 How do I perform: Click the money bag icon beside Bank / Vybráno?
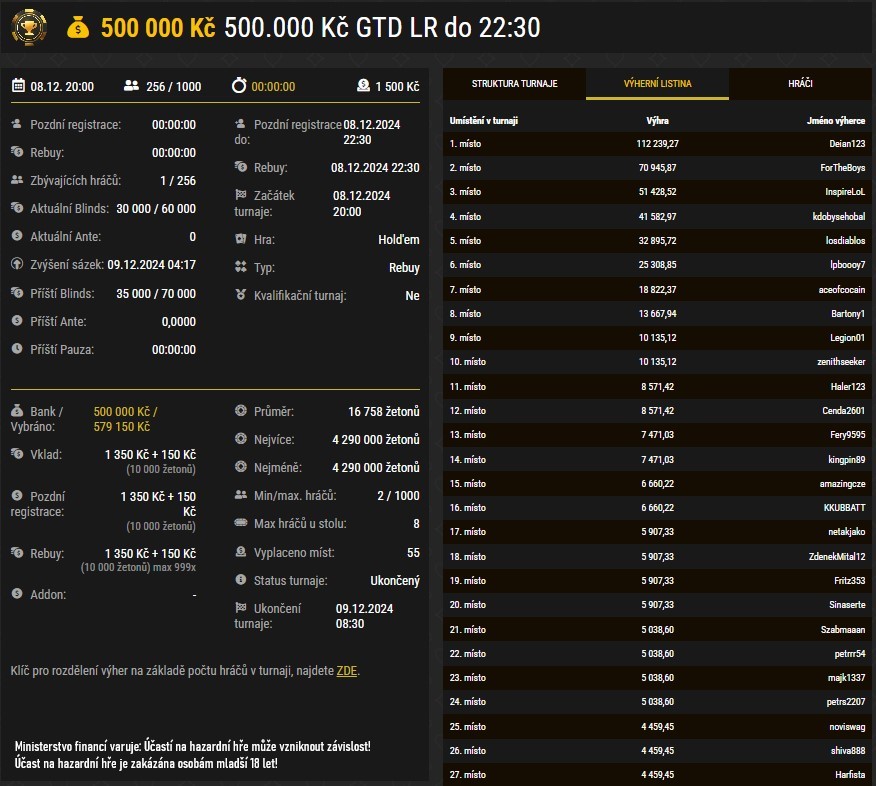(x=17, y=411)
